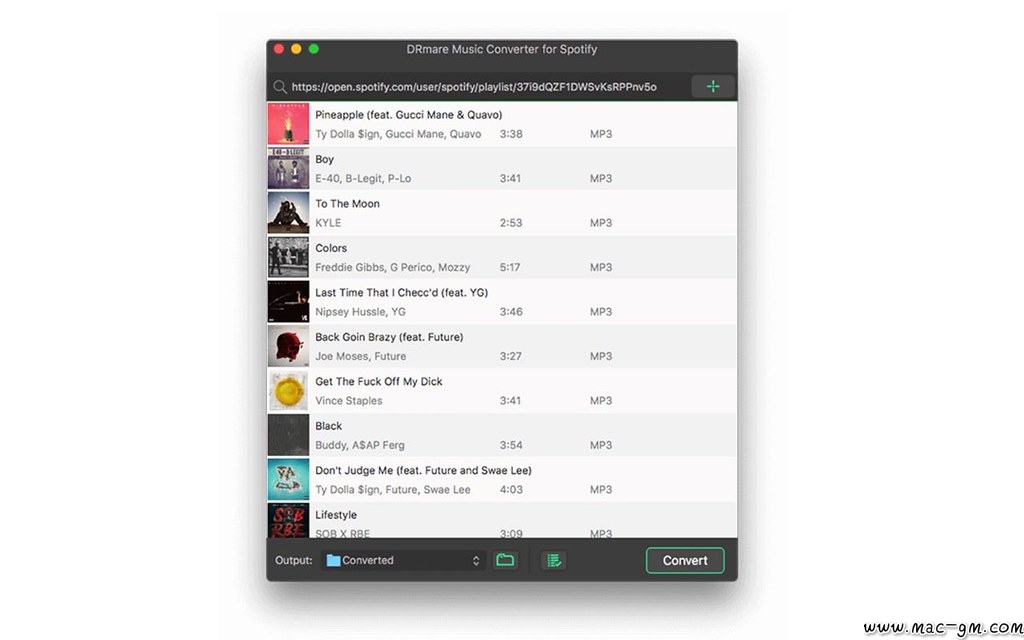Click artist text 'Ty Dolla $ign, Future, Swae Lee'

pyautogui.click(x=392, y=489)
